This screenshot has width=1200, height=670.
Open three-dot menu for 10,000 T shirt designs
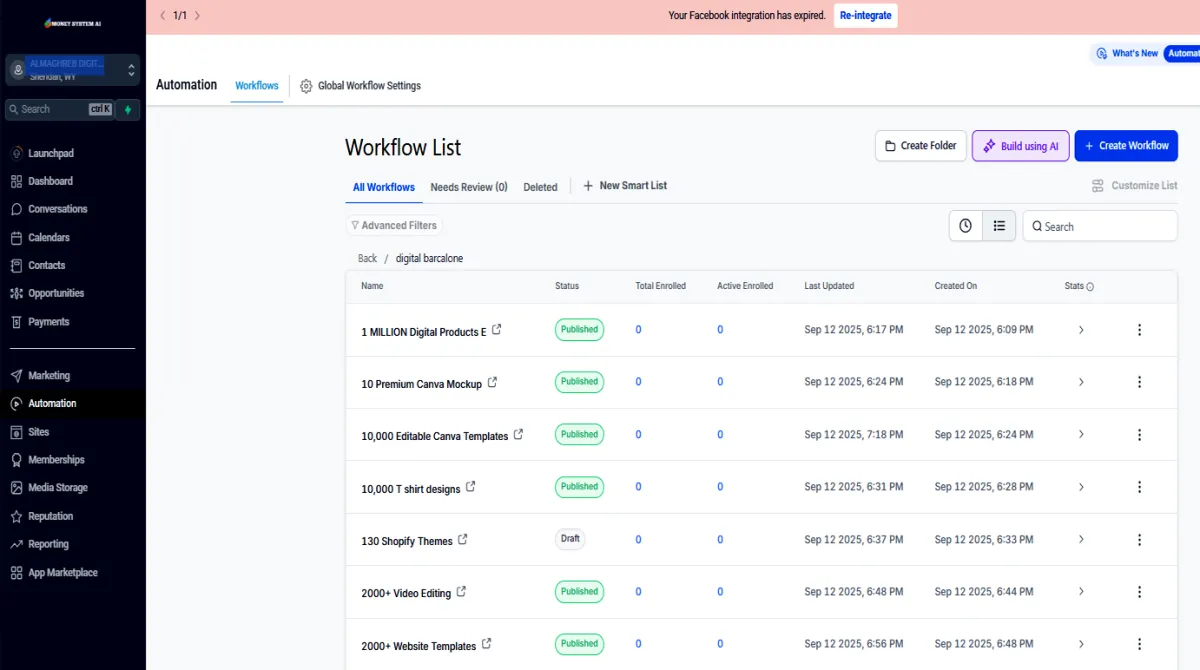1139,487
